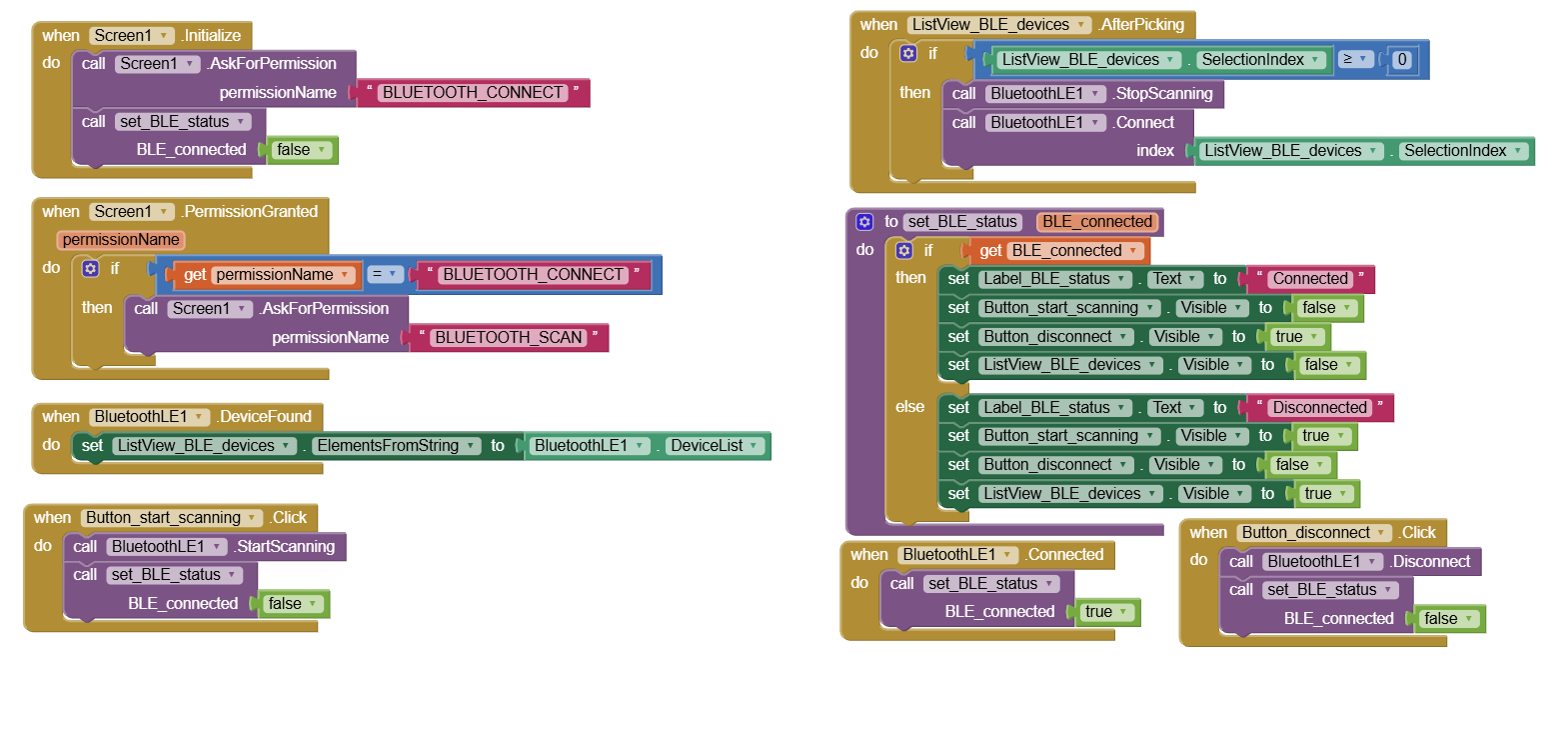The image size is (1568, 739).
Task: Edit BLUETOOTH_CONNECT string in the equals comparison
Action: 533,275
